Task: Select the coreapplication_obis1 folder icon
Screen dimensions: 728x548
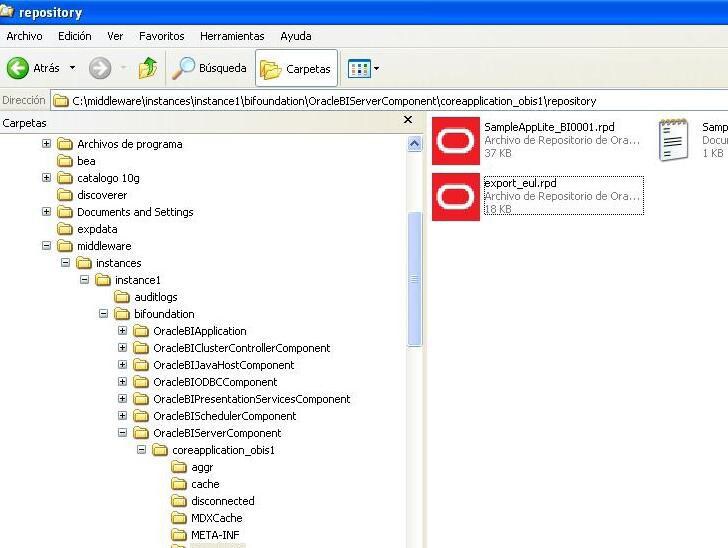Action: [160, 450]
